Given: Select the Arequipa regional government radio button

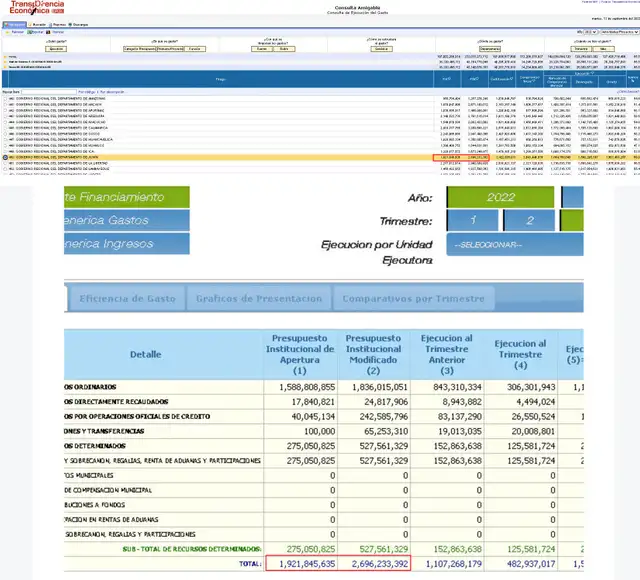Looking at the screenshot, I should click(x=5, y=116).
